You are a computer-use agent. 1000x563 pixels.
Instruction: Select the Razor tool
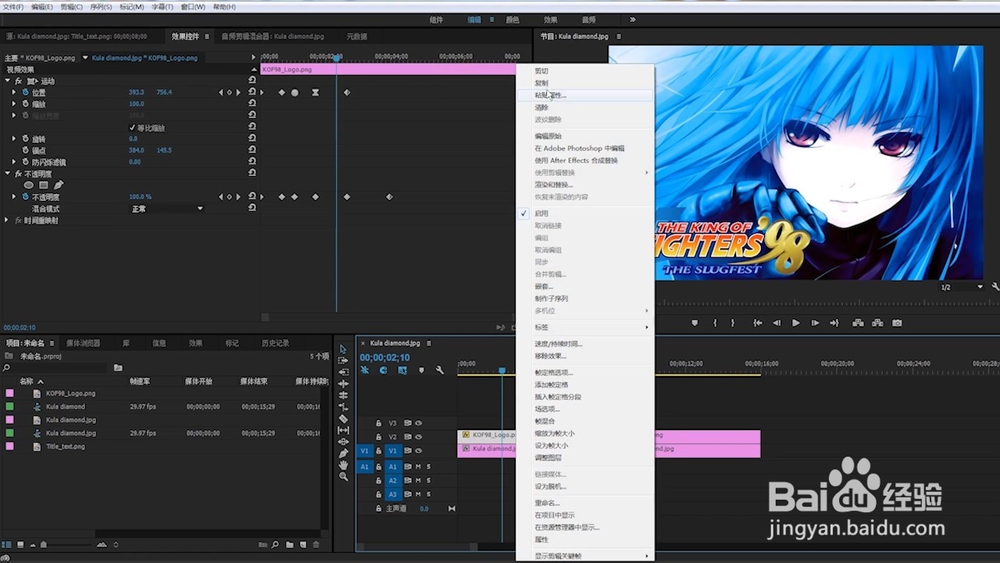tap(343, 419)
